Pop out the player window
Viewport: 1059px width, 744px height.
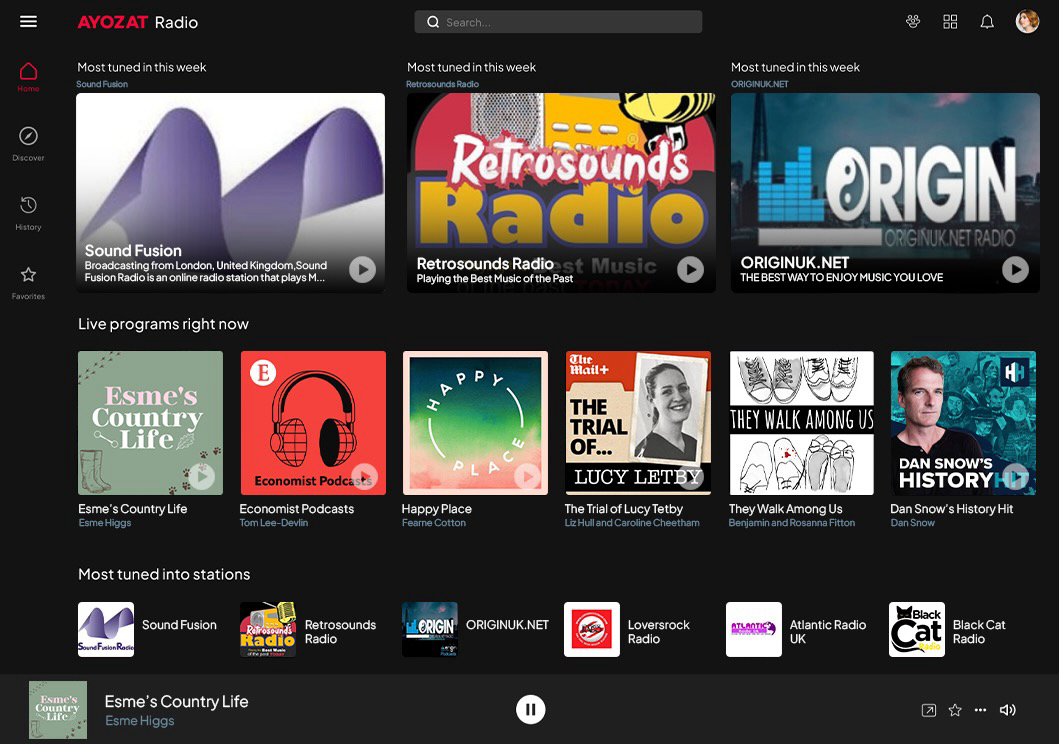929,710
